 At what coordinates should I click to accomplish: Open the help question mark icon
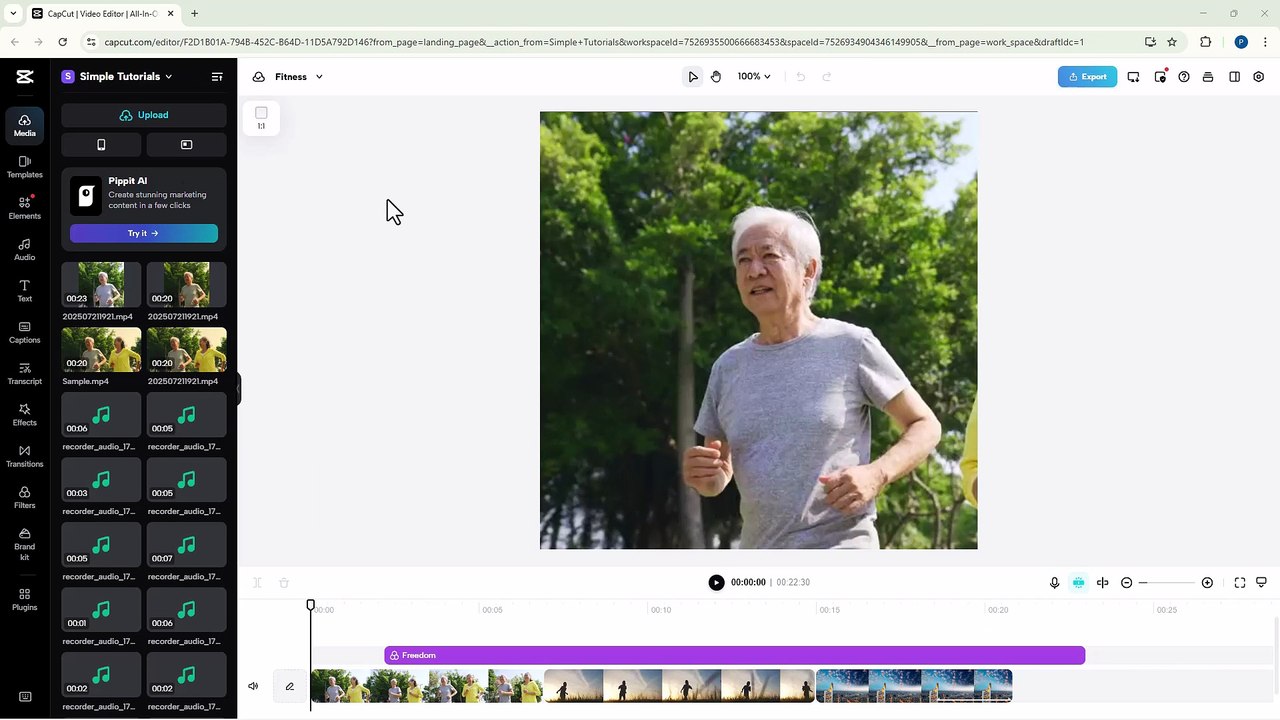click(1184, 76)
